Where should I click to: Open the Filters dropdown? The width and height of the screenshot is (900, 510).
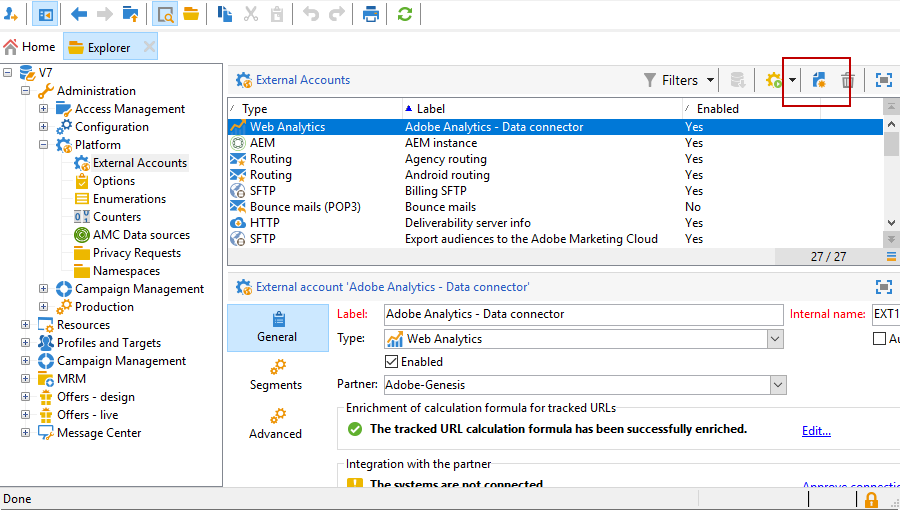point(679,80)
